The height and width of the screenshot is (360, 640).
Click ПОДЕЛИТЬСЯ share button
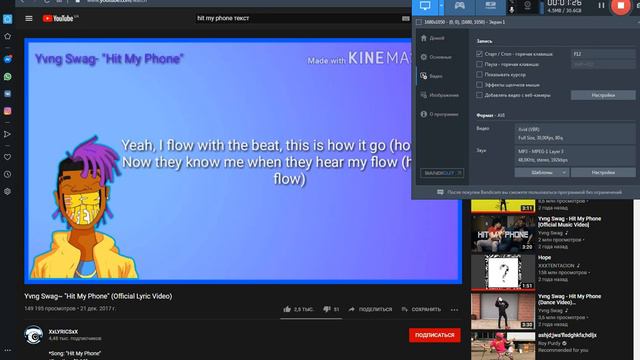(370, 309)
